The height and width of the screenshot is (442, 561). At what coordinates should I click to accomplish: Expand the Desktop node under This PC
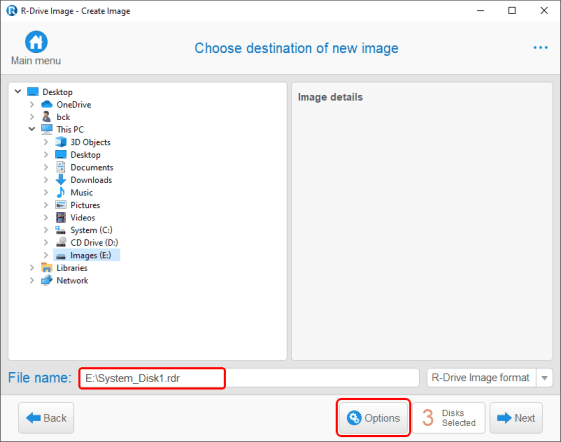click(x=46, y=155)
